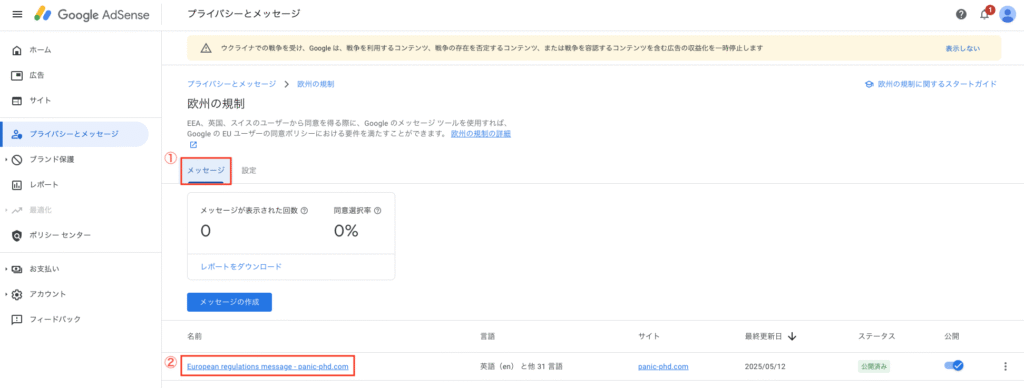Open the three-dot menu for the message row
Viewport: 1024px width, 388px height.
(x=1005, y=366)
